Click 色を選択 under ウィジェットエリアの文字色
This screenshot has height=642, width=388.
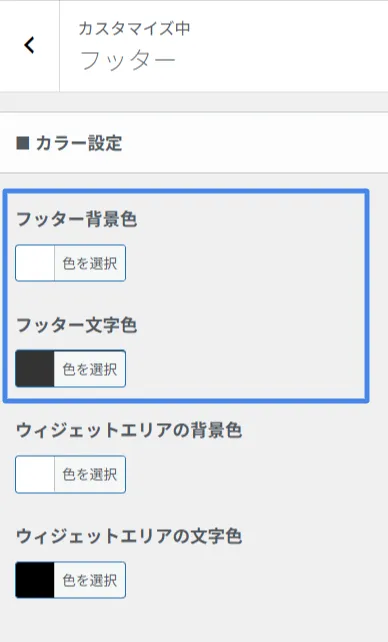point(90,580)
